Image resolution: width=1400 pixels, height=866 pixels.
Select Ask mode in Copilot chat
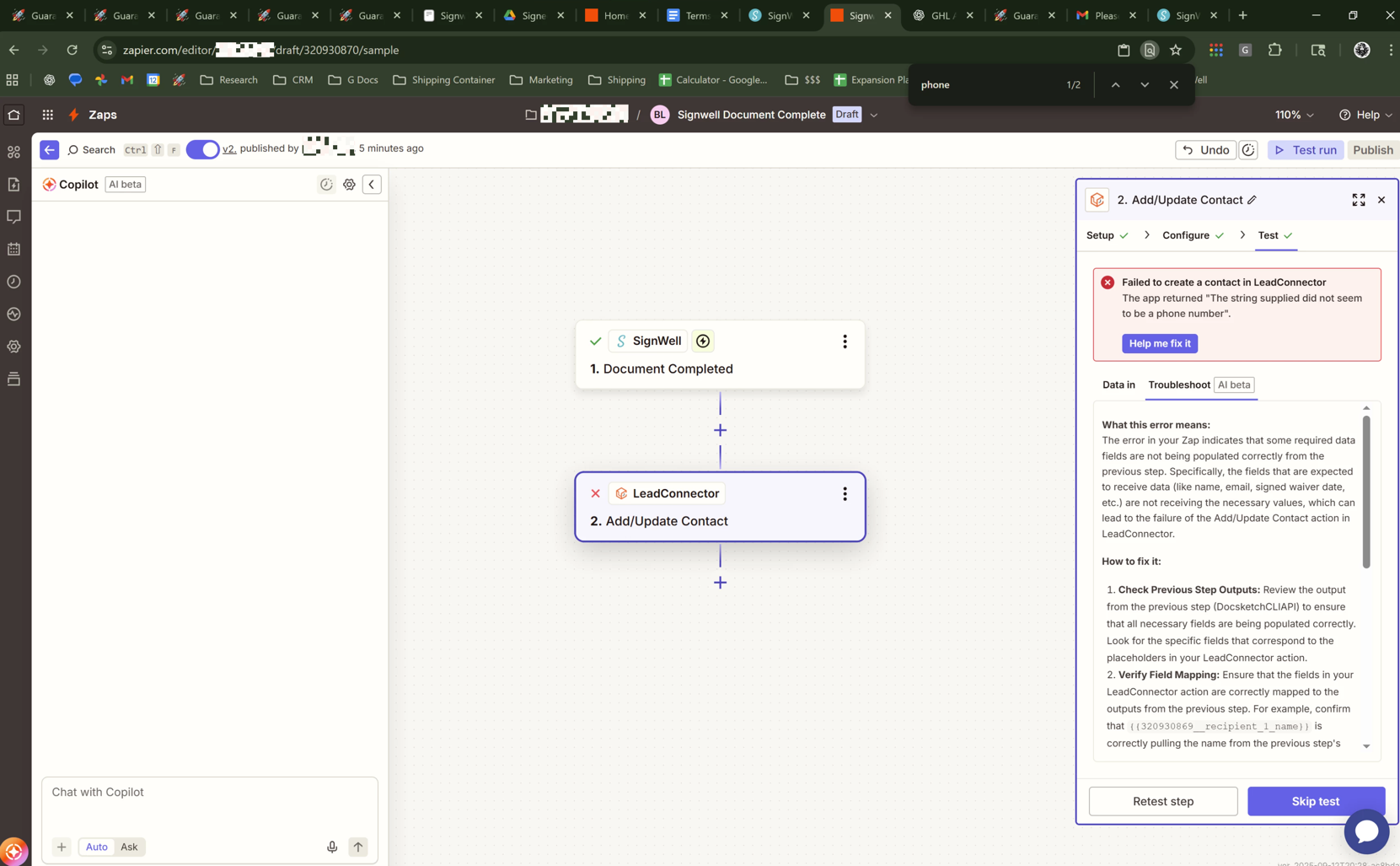(x=129, y=847)
